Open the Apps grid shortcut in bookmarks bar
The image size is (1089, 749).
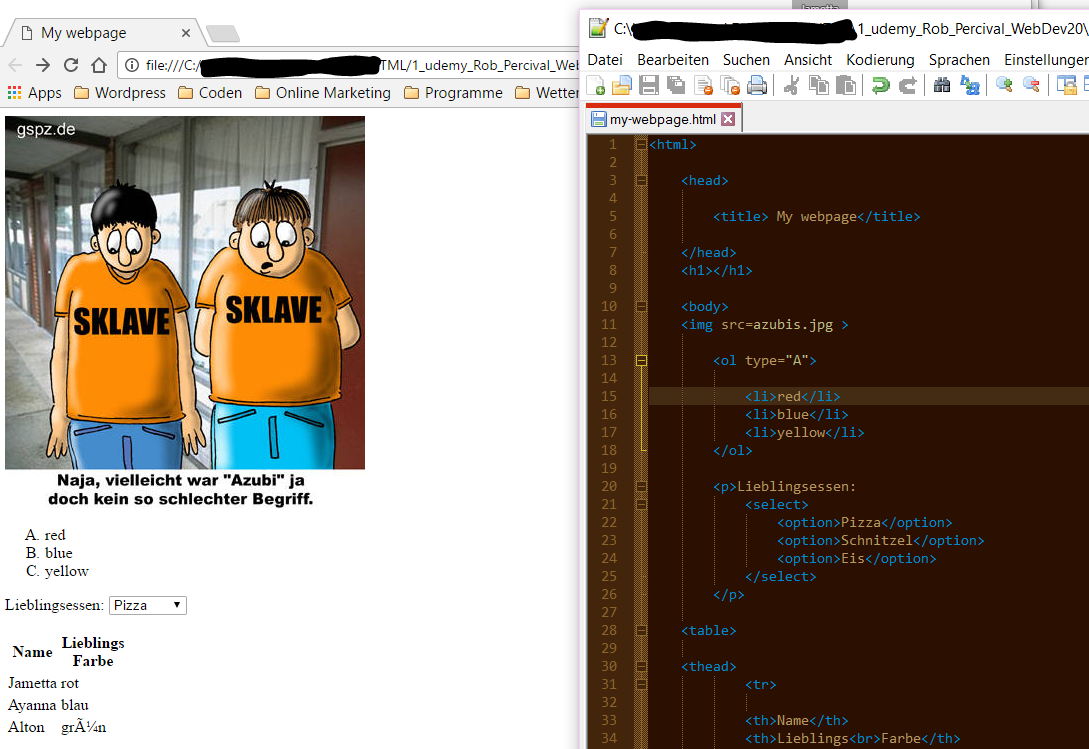(x=35, y=92)
